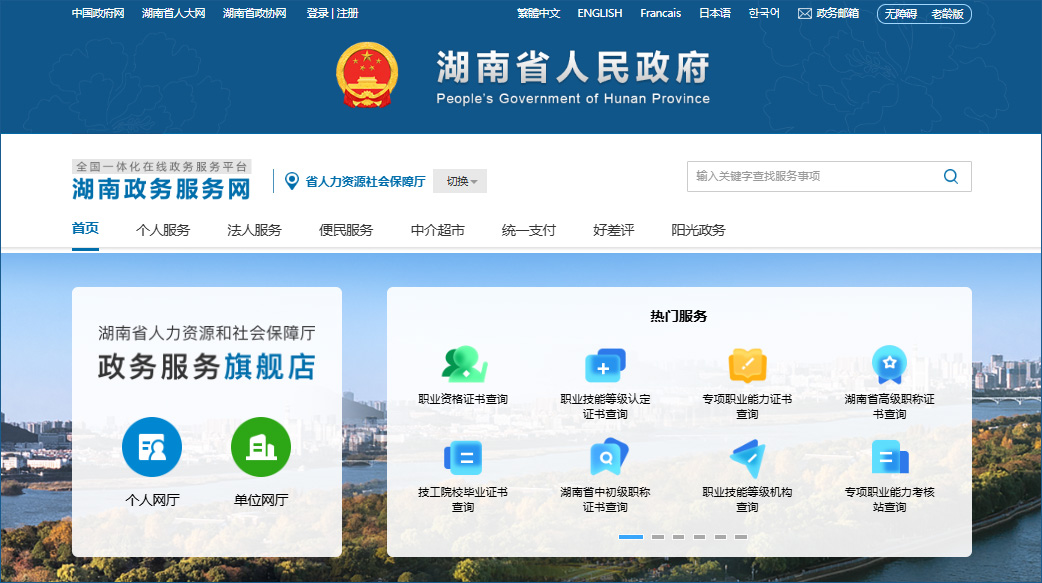Open the 便民服务 navigation tab

(x=346, y=230)
